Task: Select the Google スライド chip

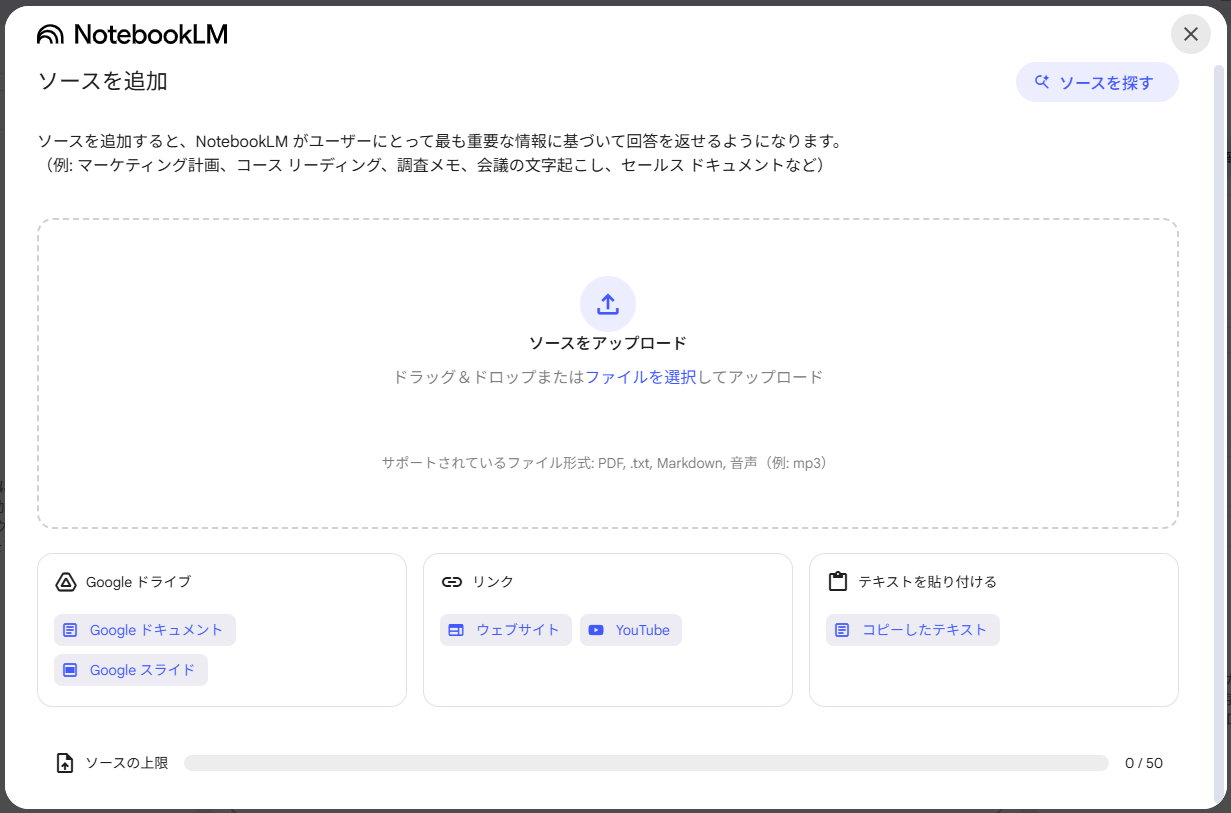Action: point(131,670)
